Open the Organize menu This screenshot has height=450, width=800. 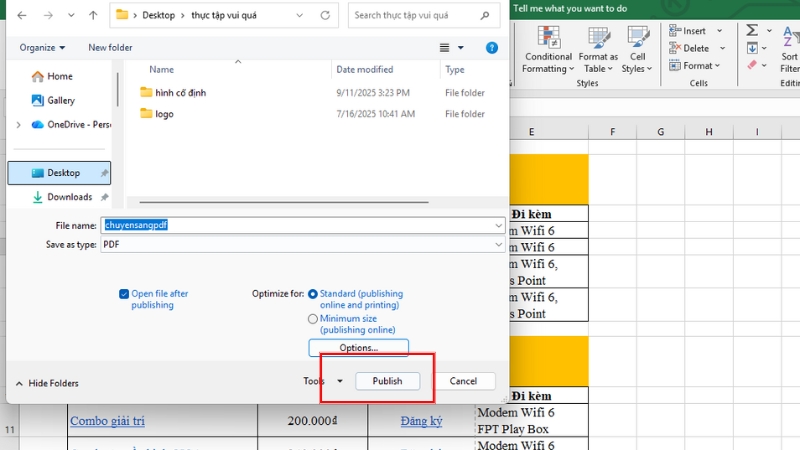point(42,47)
